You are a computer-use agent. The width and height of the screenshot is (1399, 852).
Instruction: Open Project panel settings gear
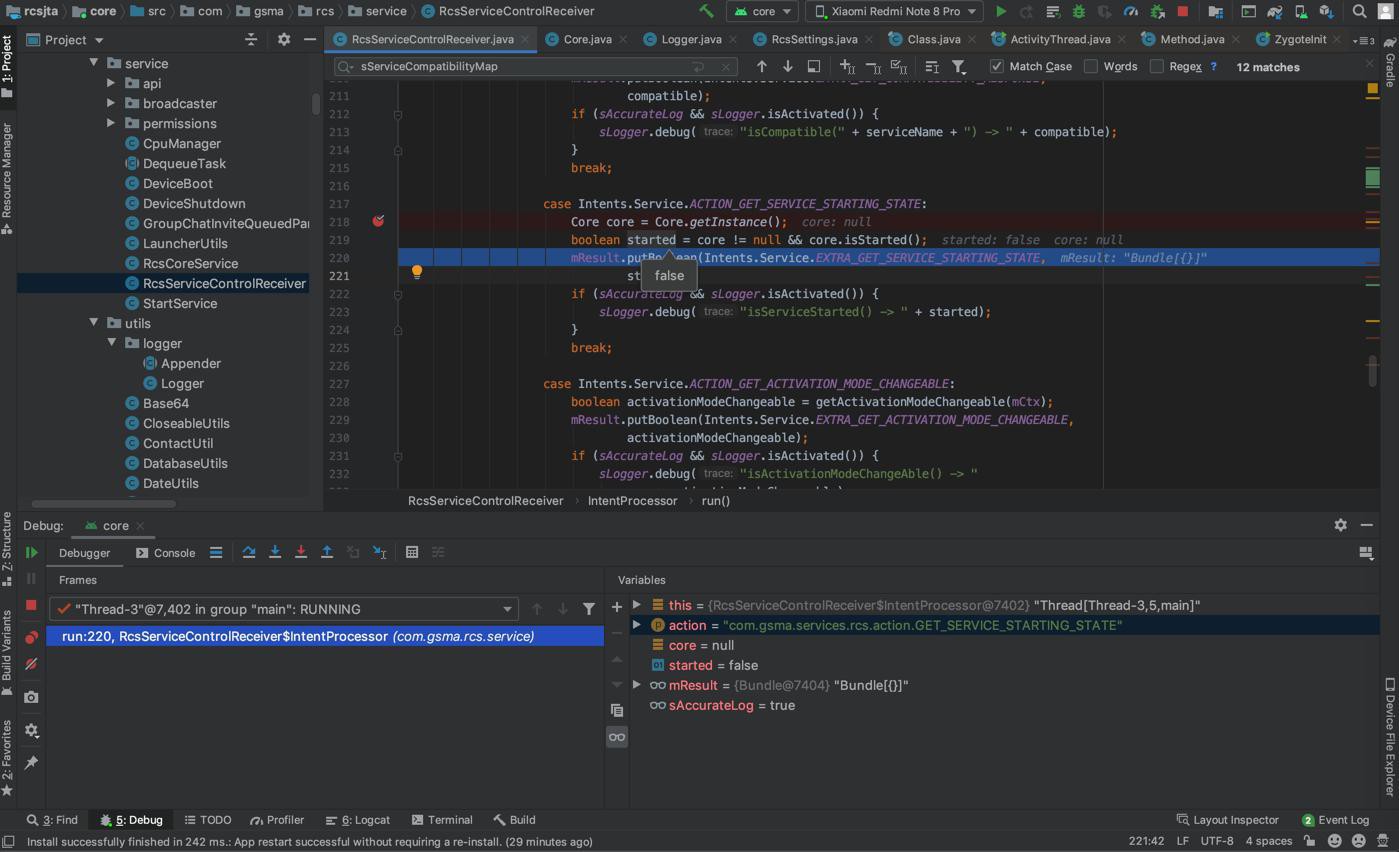(283, 39)
